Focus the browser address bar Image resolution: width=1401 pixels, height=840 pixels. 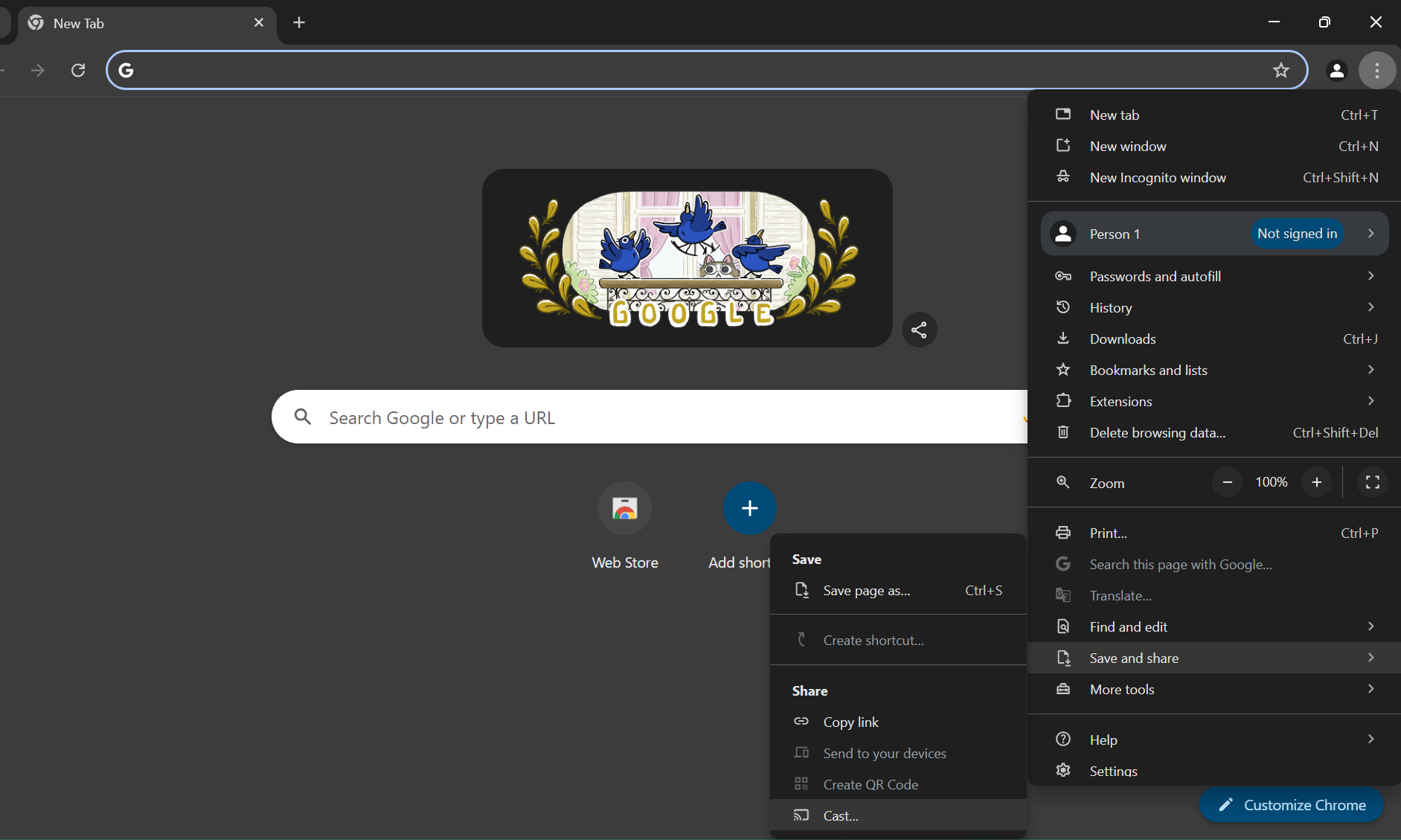(707, 70)
